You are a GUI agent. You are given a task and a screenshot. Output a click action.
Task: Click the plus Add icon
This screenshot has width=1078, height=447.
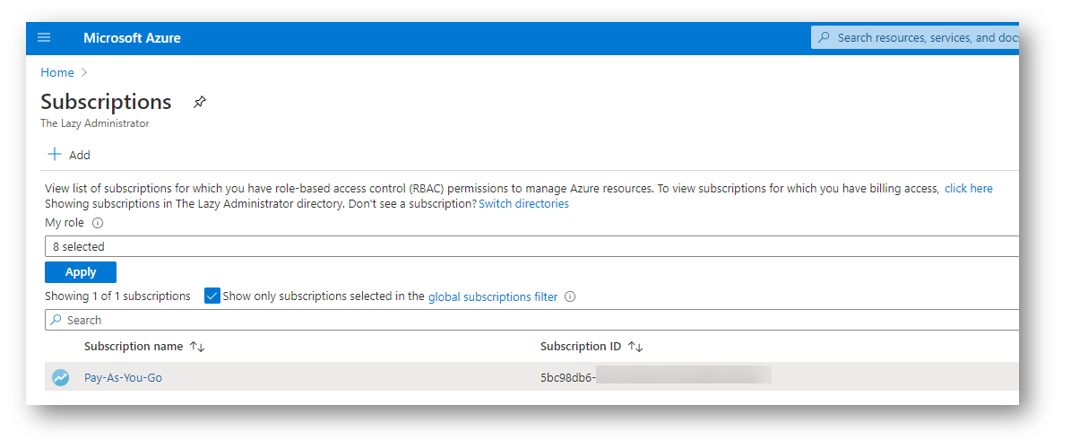point(54,154)
